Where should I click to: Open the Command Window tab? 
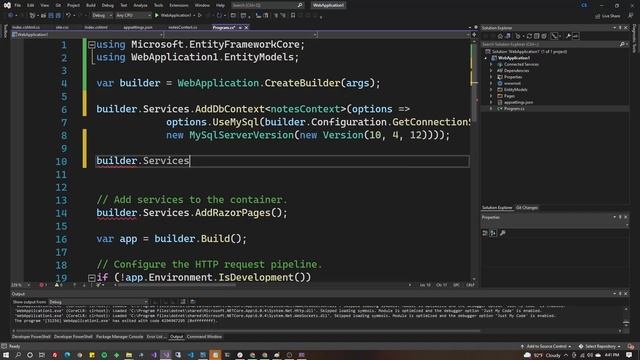coord(204,337)
